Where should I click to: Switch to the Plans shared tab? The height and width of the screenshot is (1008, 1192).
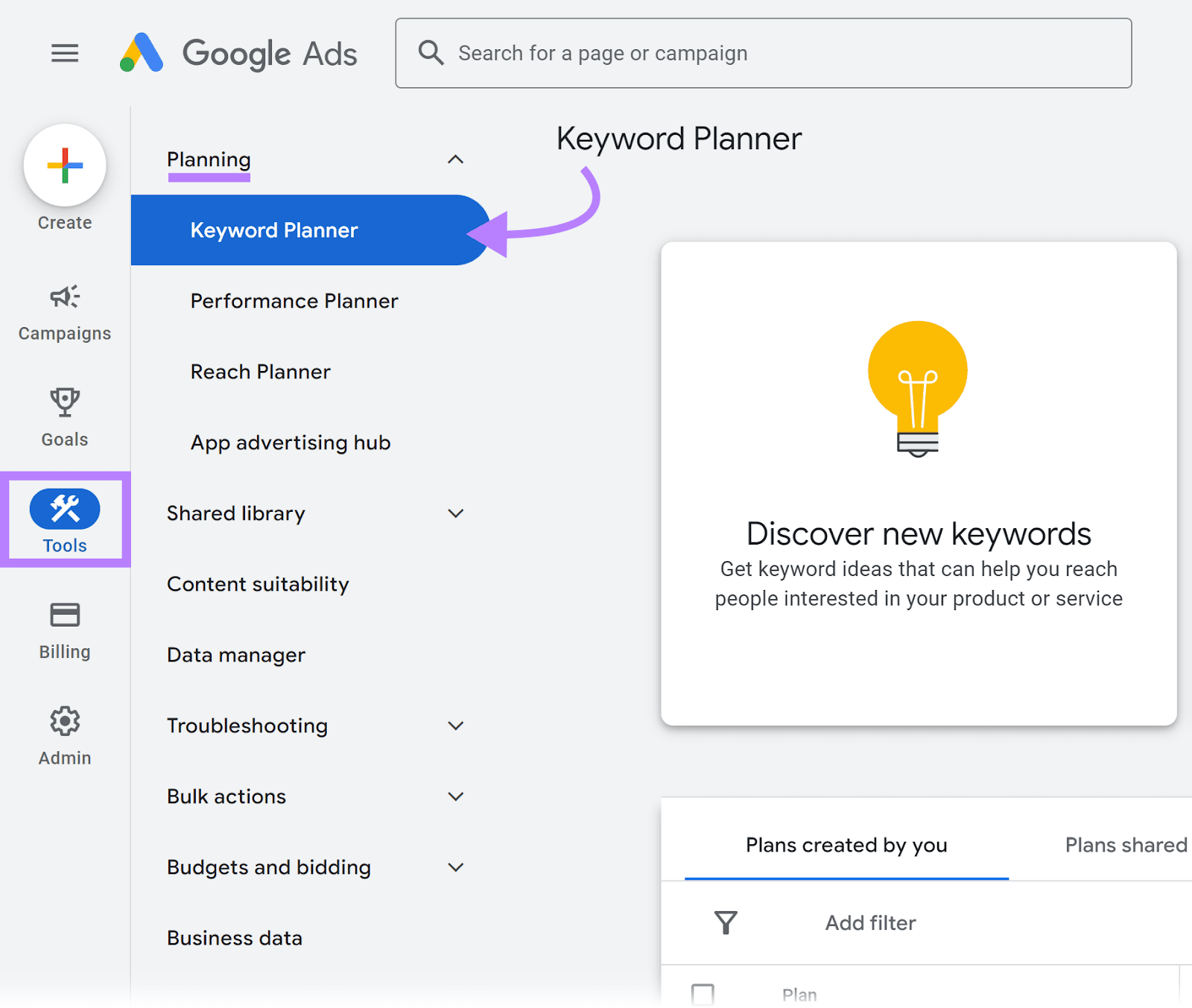[x=1125, y=845]
